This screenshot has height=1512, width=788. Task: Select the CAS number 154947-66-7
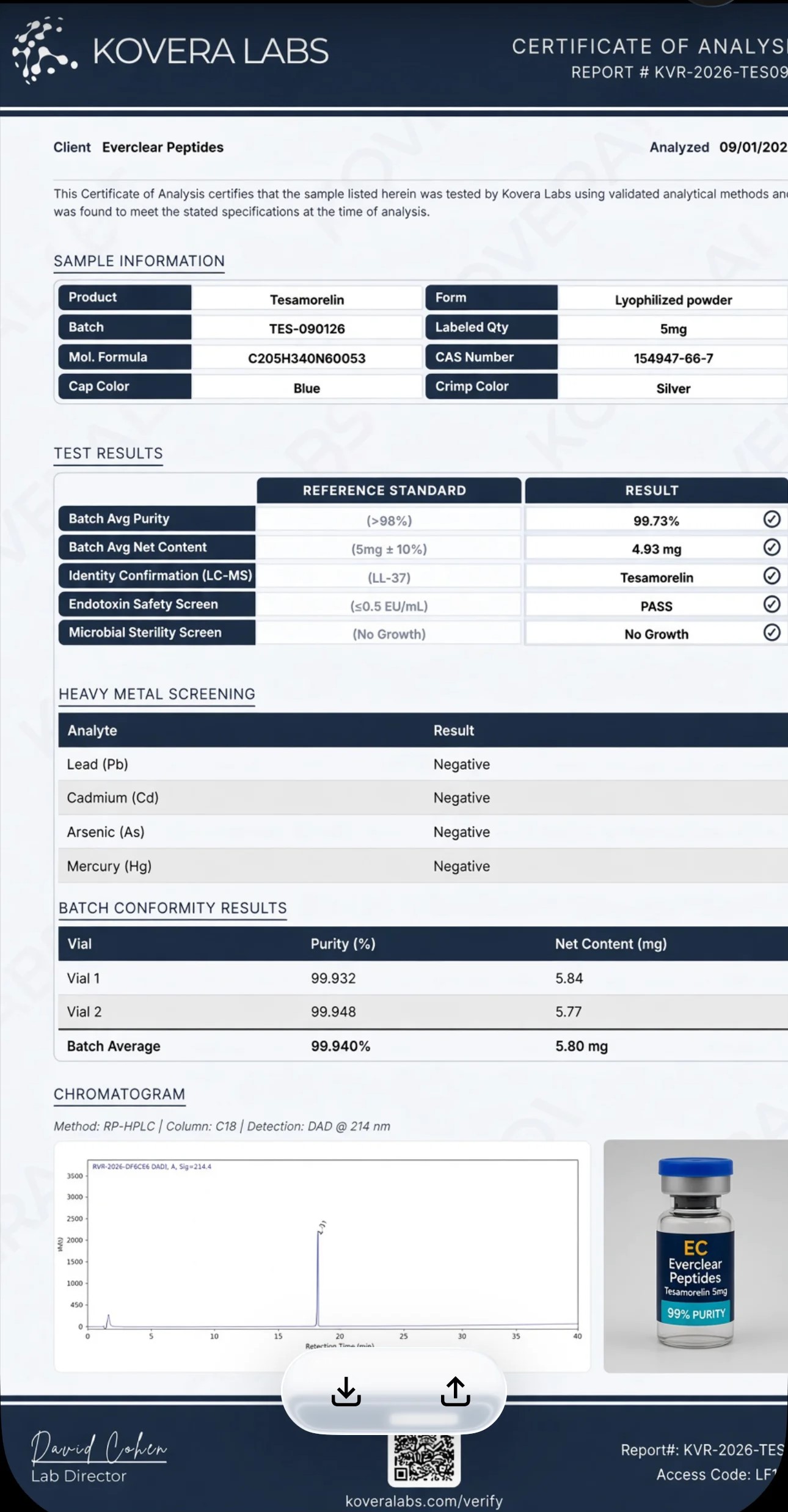[673, 359]
